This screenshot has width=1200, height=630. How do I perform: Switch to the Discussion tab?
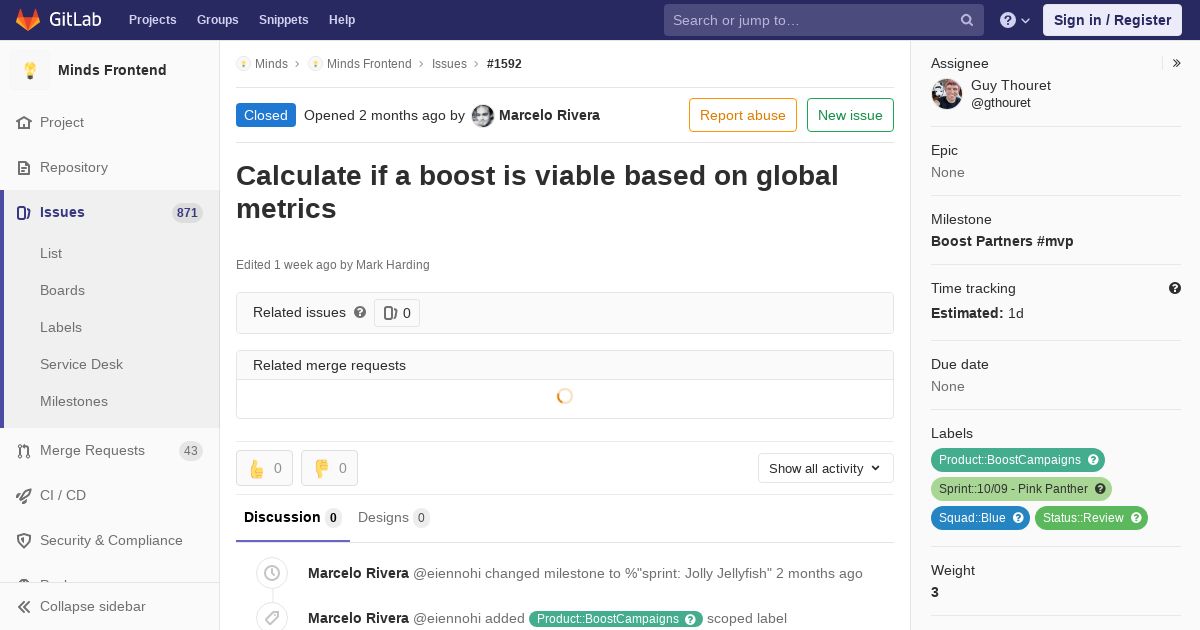293,517
